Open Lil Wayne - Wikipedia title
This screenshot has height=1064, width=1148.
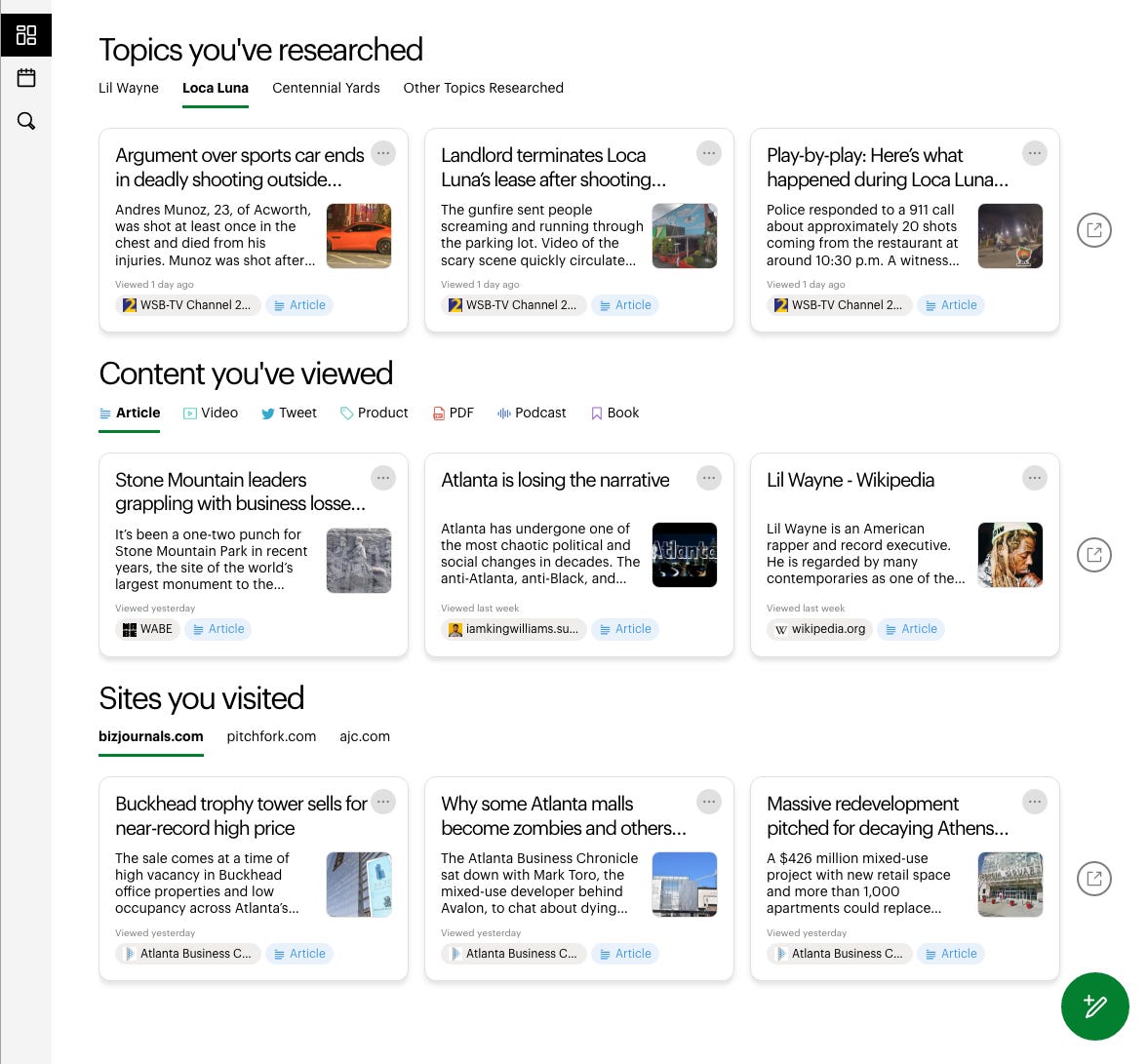[850, 481]
